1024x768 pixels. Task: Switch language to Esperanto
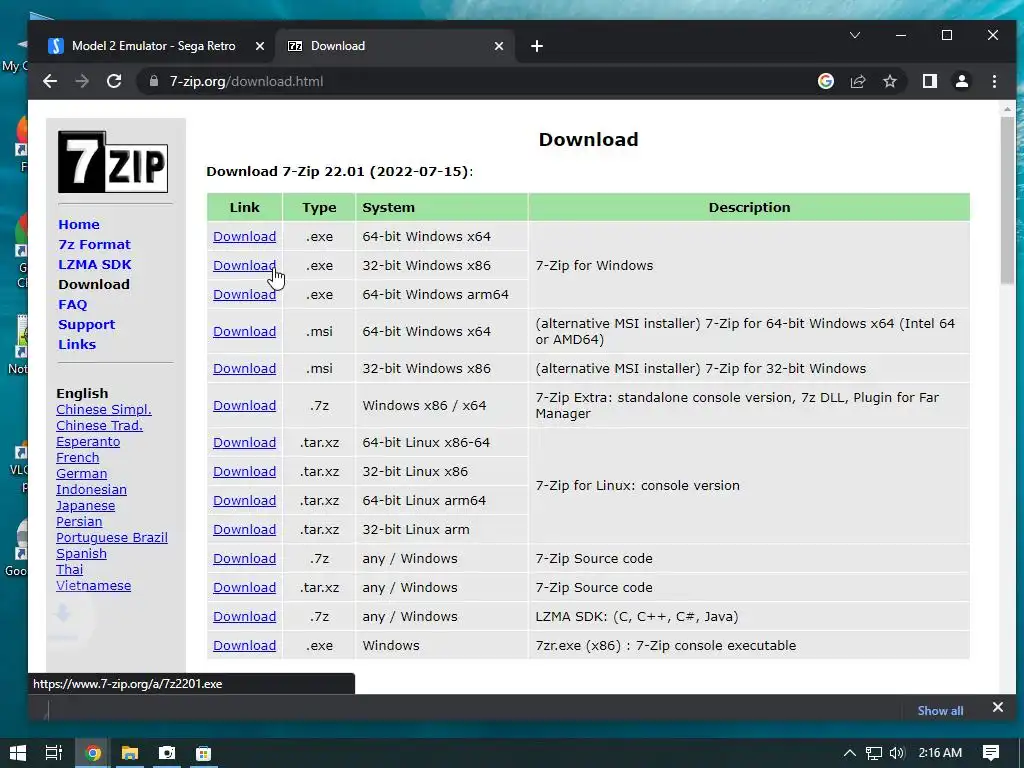[x=88, y=441]
